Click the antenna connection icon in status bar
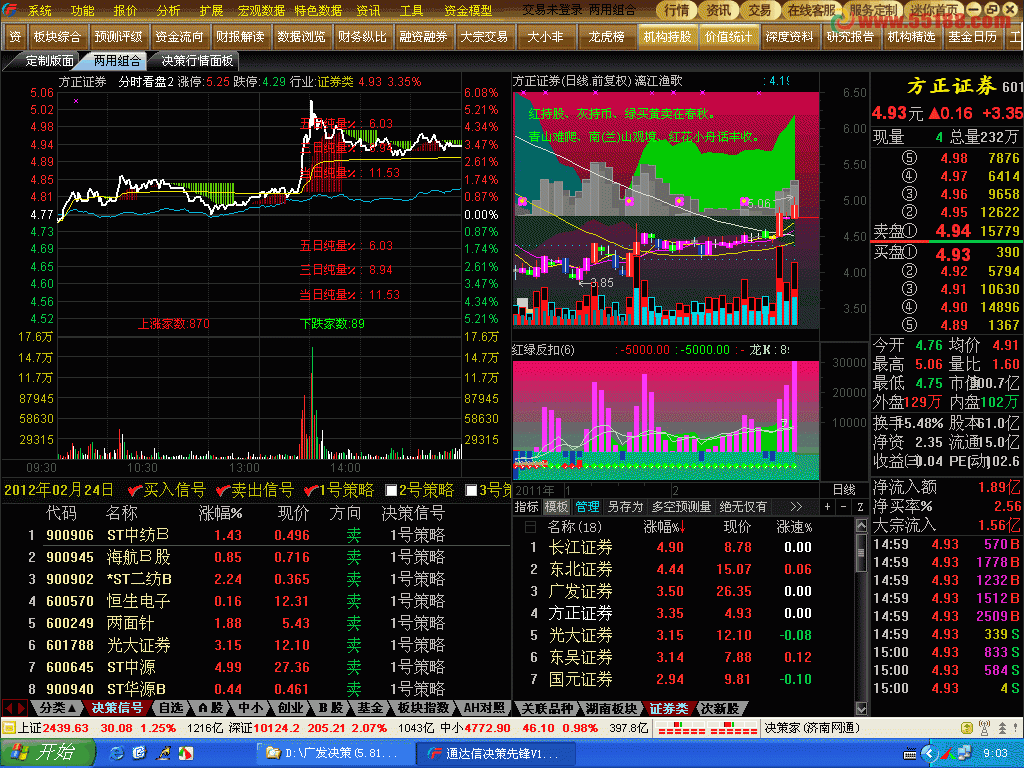Image resolution: width=1024 pixels, height=768 pixels. point(984,728)
